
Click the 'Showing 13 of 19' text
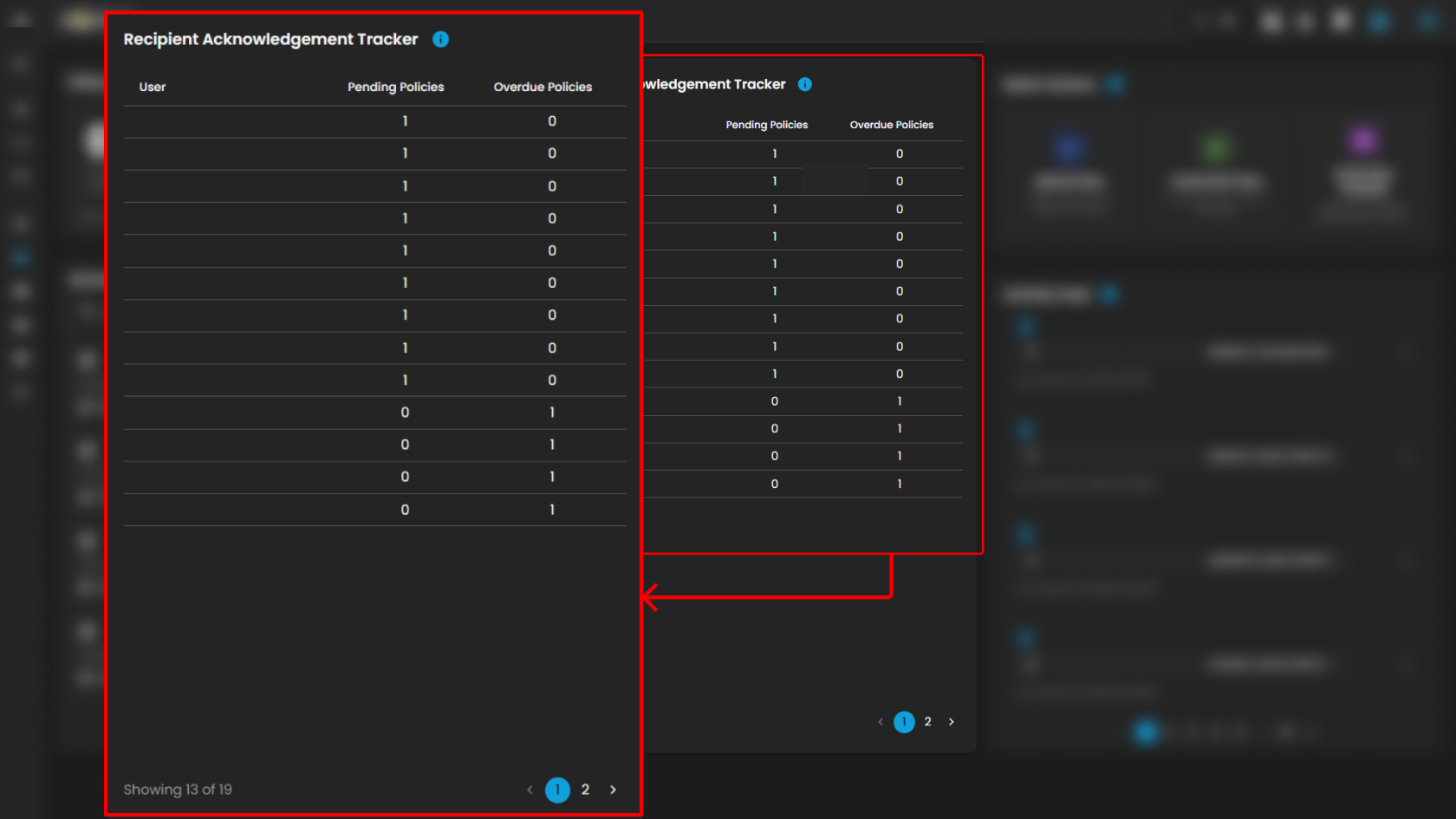(178, 790)
